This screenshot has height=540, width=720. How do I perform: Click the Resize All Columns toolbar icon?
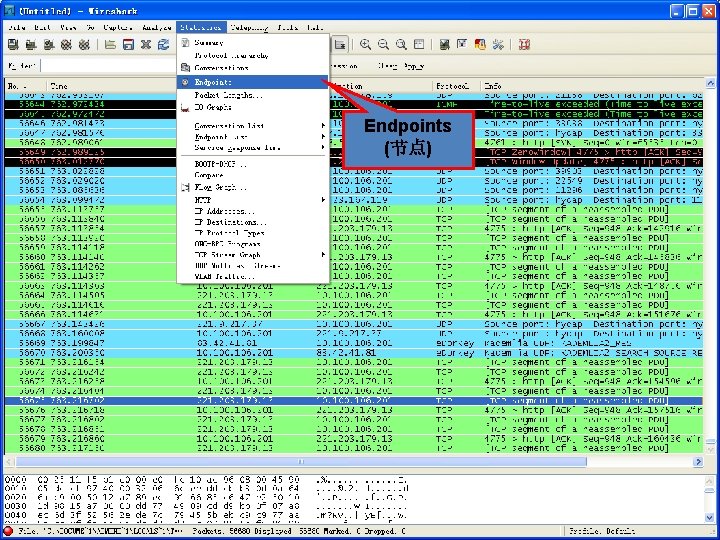pyautogui.click(x=418, y=45)
